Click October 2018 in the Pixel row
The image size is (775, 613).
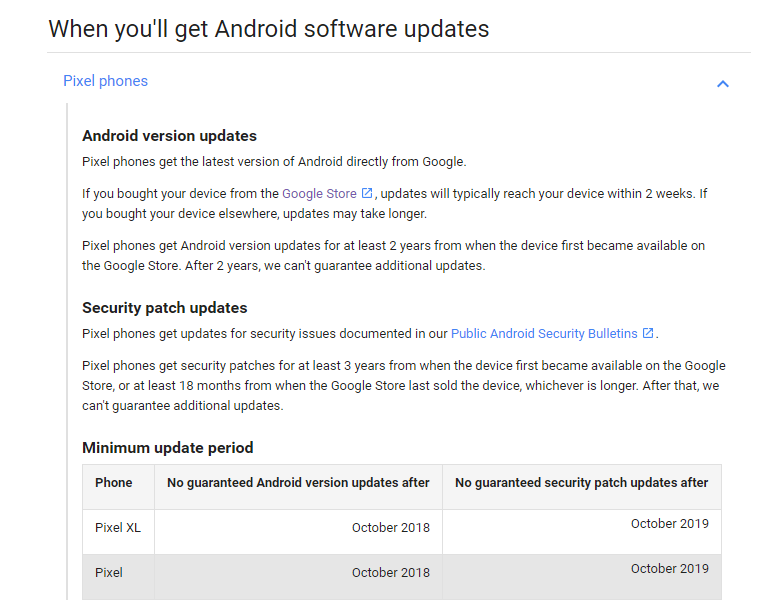coord(390,573)
